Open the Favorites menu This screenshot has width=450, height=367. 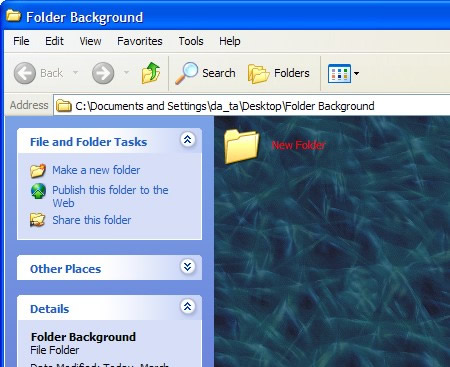140,41
